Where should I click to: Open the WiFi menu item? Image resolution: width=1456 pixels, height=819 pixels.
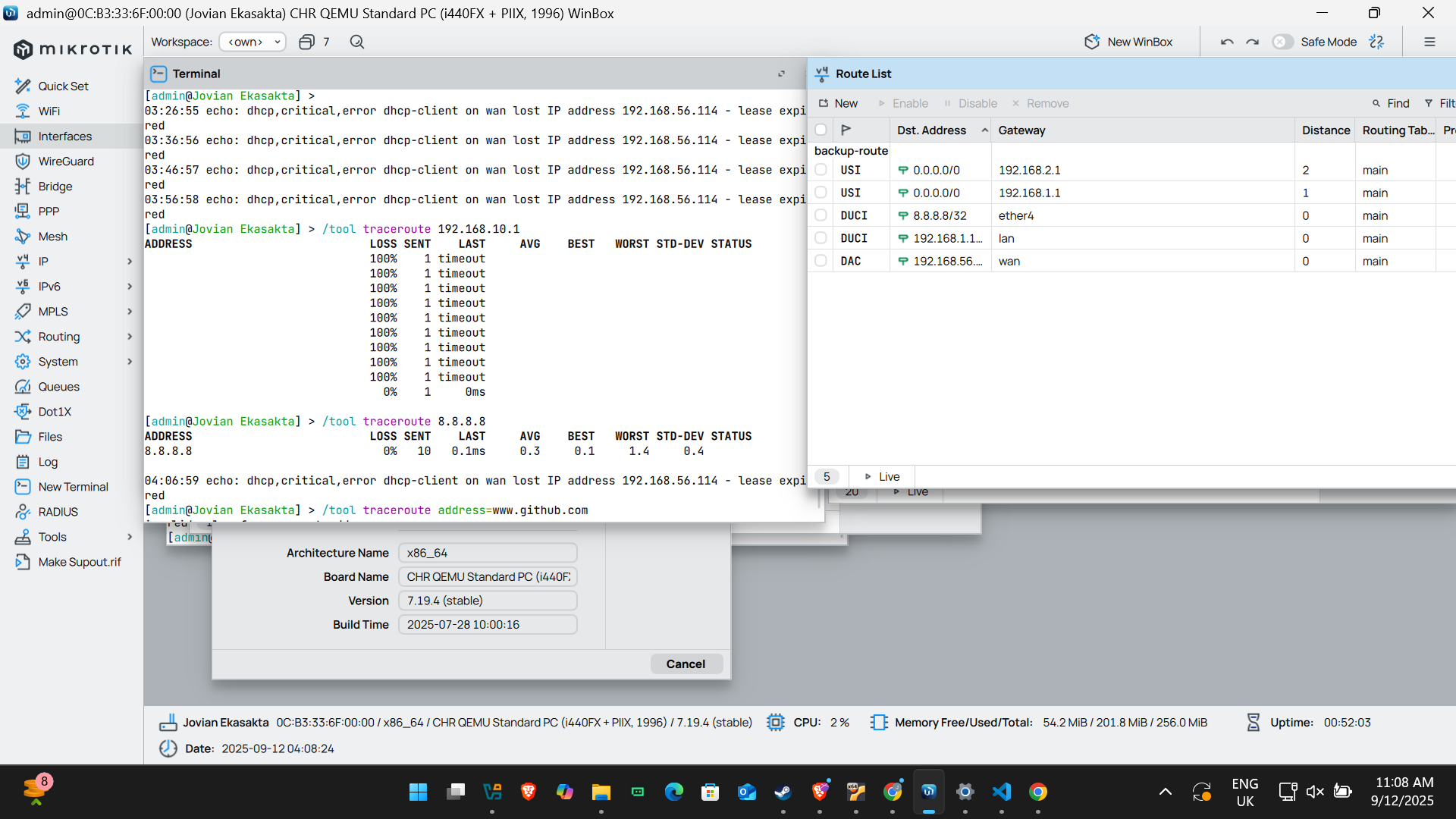coord(49,111)
